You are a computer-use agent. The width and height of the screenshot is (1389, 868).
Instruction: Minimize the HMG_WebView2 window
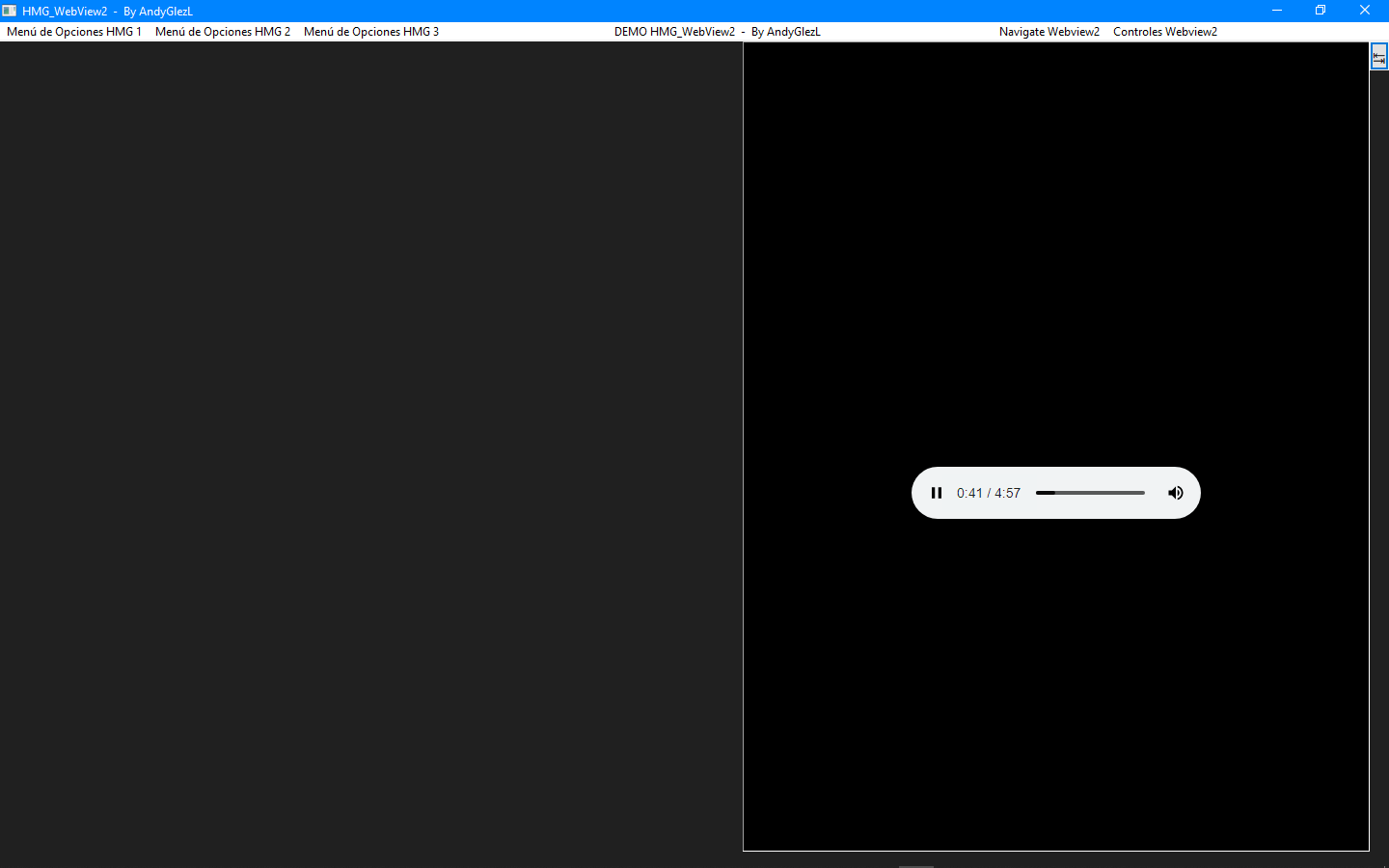point(1276,11)
